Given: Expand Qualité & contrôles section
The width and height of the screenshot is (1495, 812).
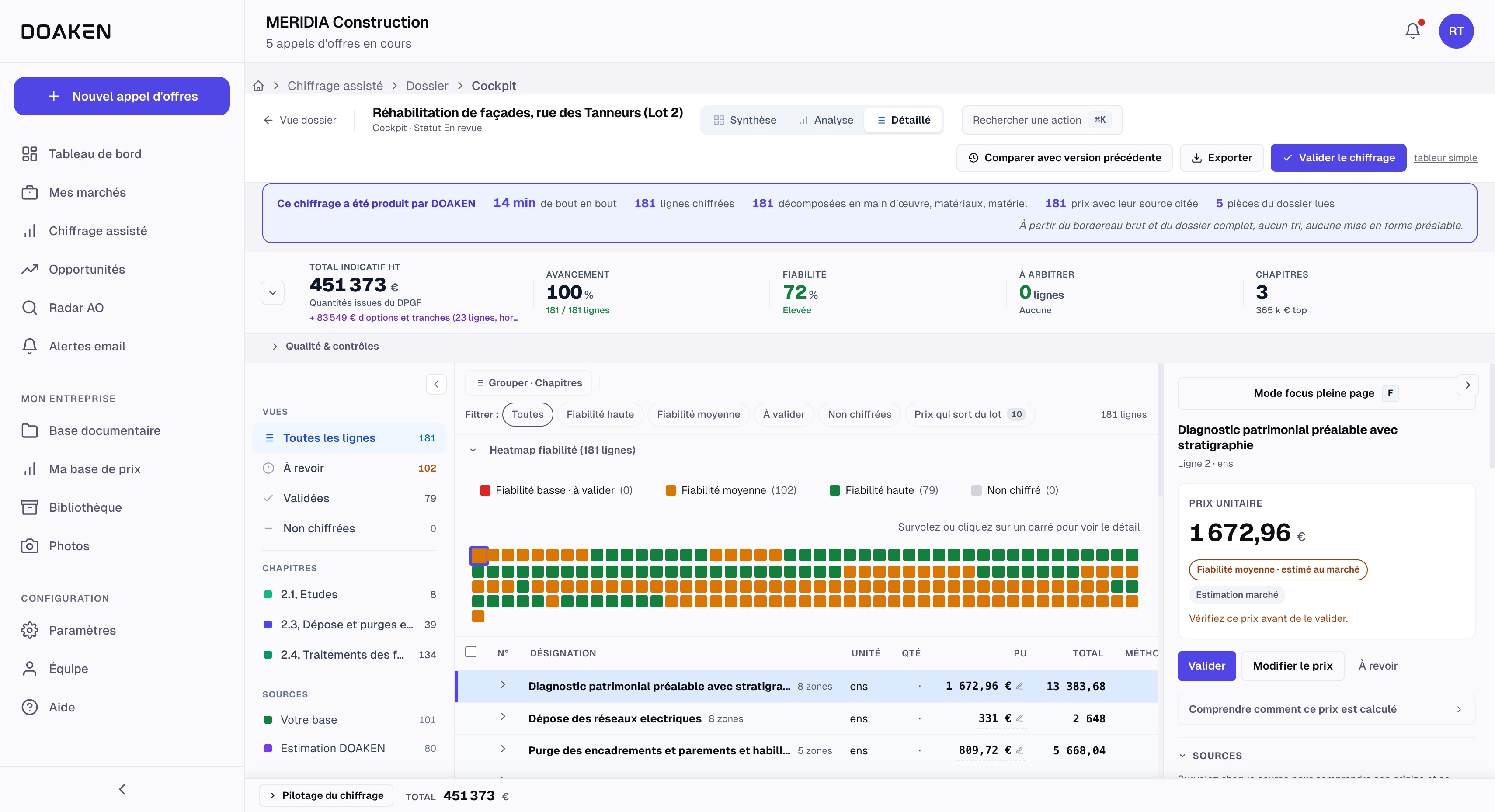Looking at the screenshot, I should [x=326, y=346].
